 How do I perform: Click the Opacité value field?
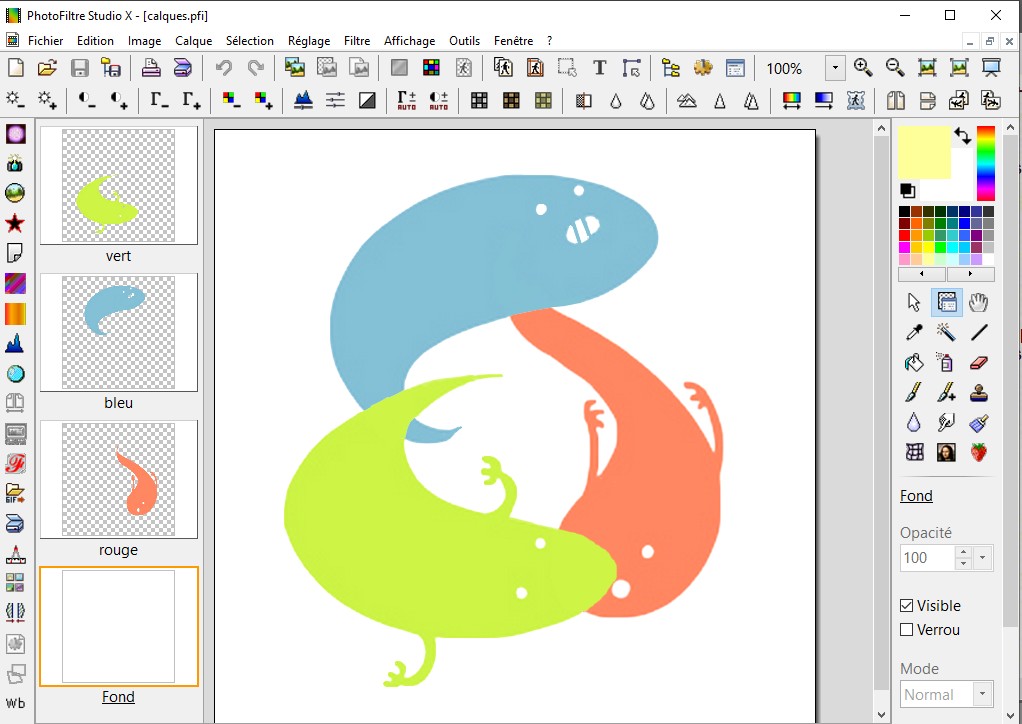(x=927, y=558)
